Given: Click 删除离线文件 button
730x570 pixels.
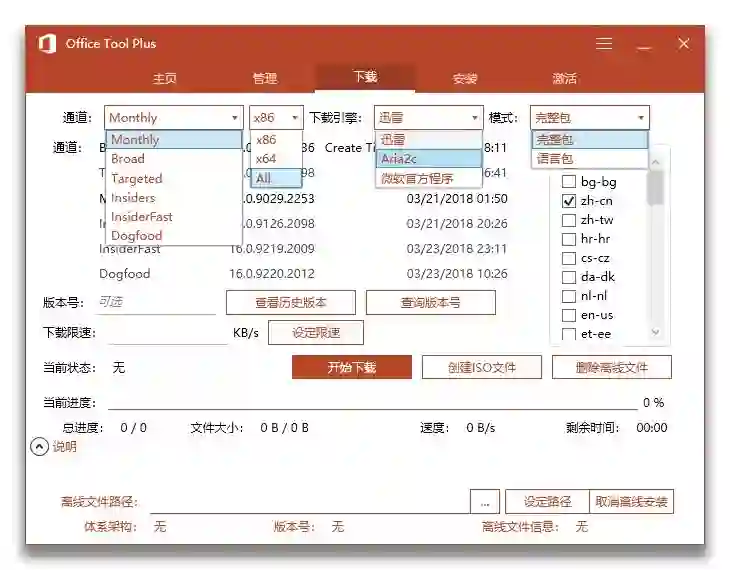Looking at the screenshot, I should point(612,367).
